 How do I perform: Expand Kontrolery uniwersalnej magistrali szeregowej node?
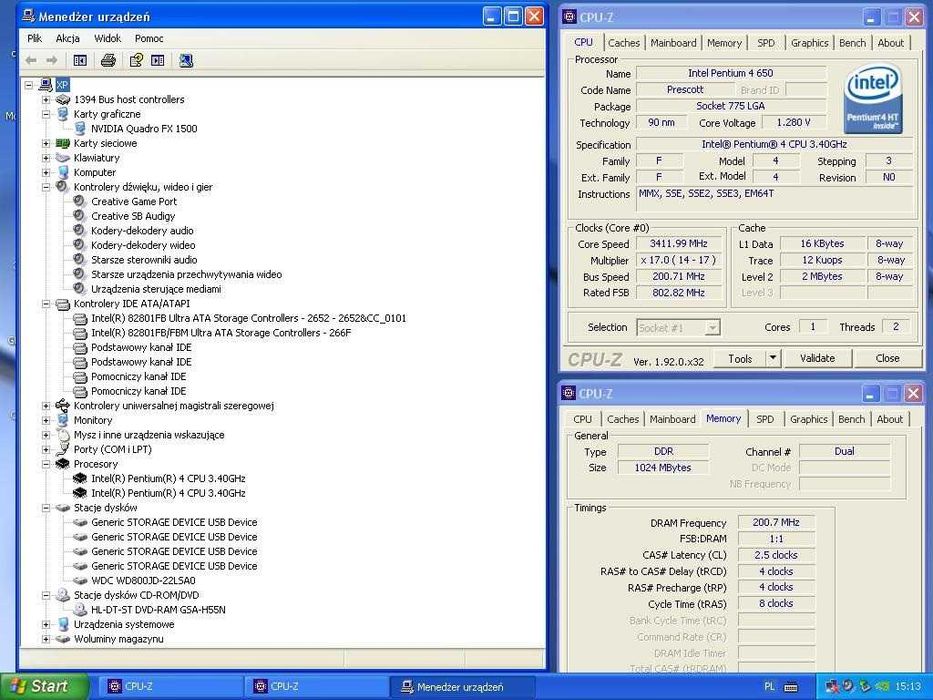46,406
